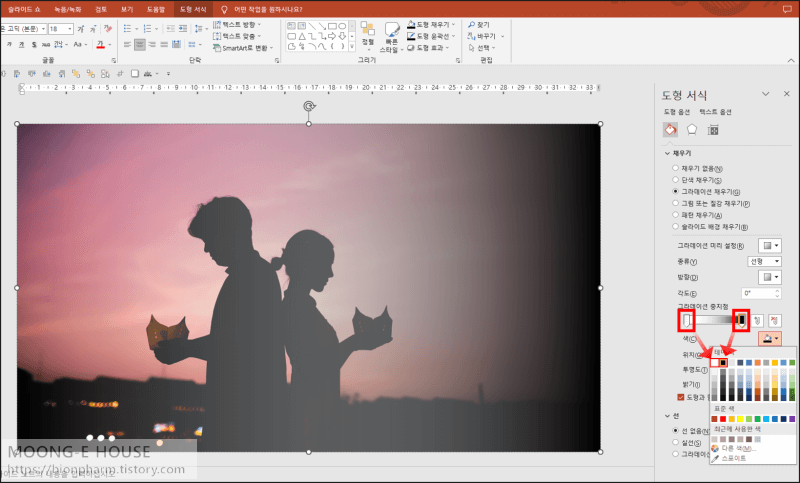Expand the shape gallery more button
Viewport: 800px width, 483px height.
click(352, 46)
